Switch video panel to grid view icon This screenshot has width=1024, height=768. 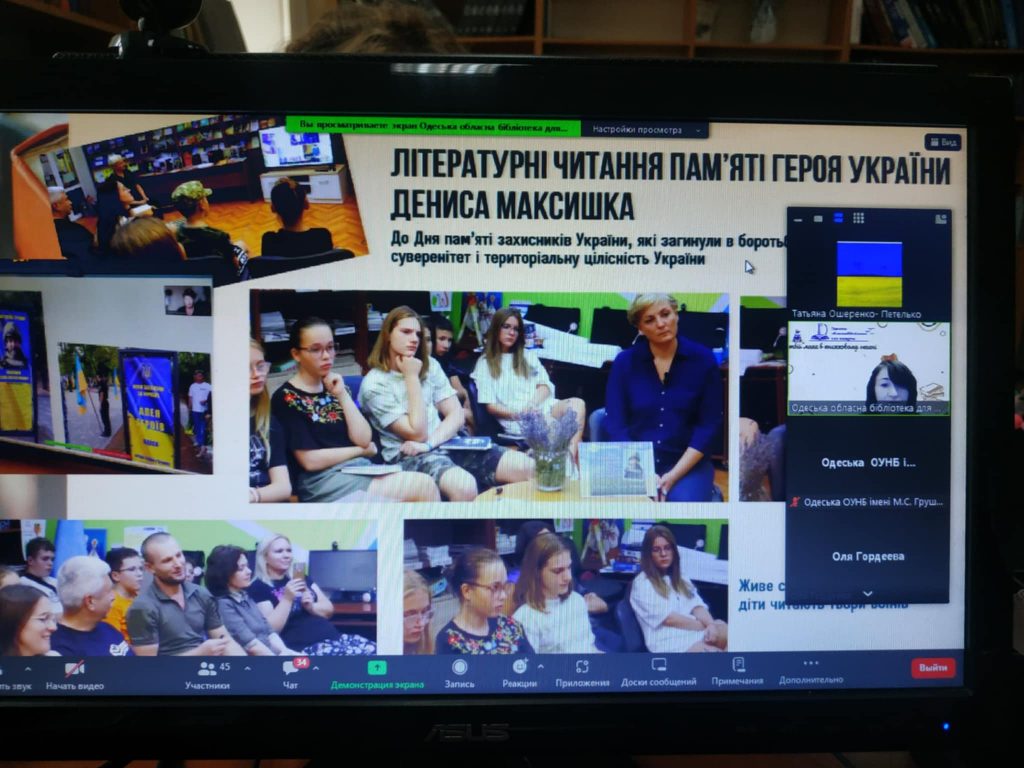coord(858,218)
